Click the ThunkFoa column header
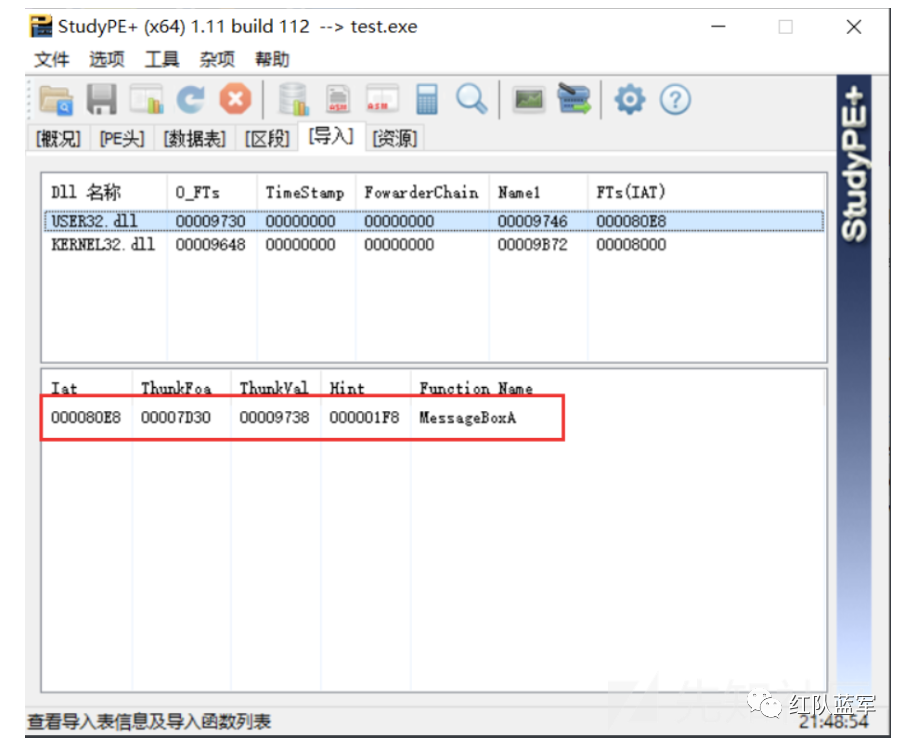 [x=181, y=387]
